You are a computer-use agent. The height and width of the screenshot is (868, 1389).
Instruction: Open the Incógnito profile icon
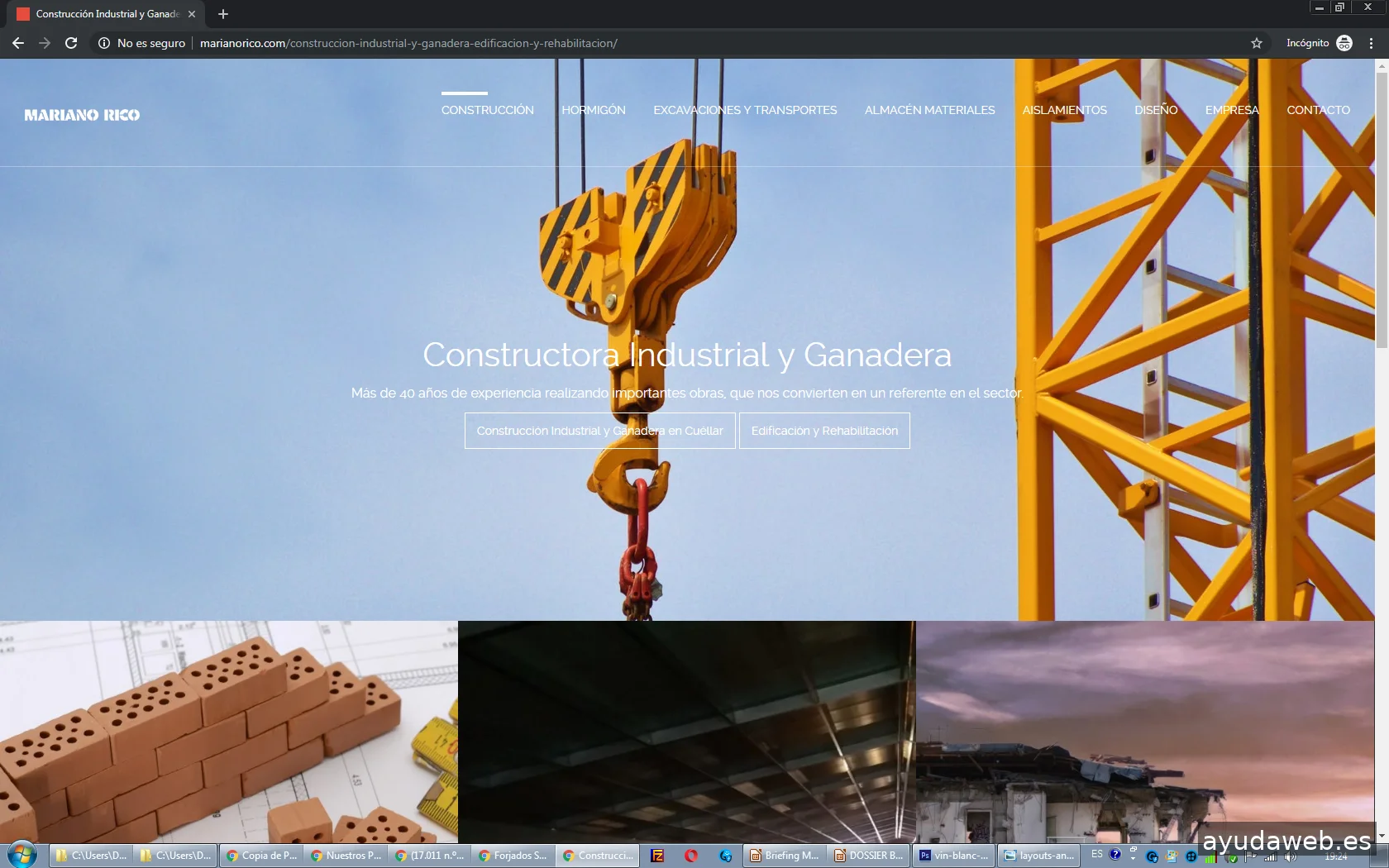click(1344, 43)
